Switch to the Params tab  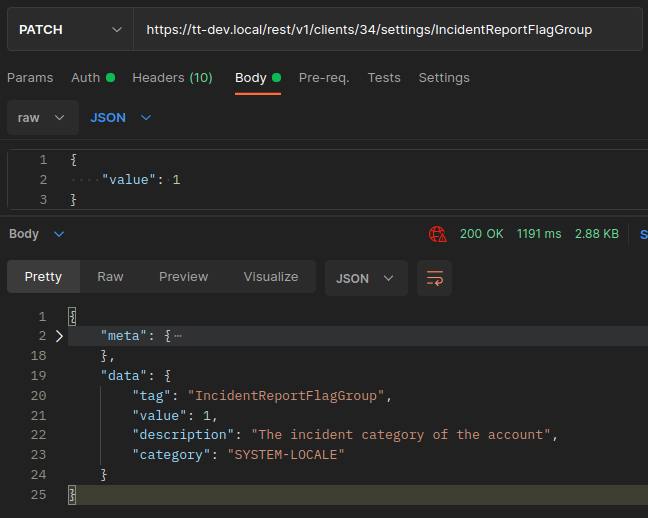click(x=30, y=78)
